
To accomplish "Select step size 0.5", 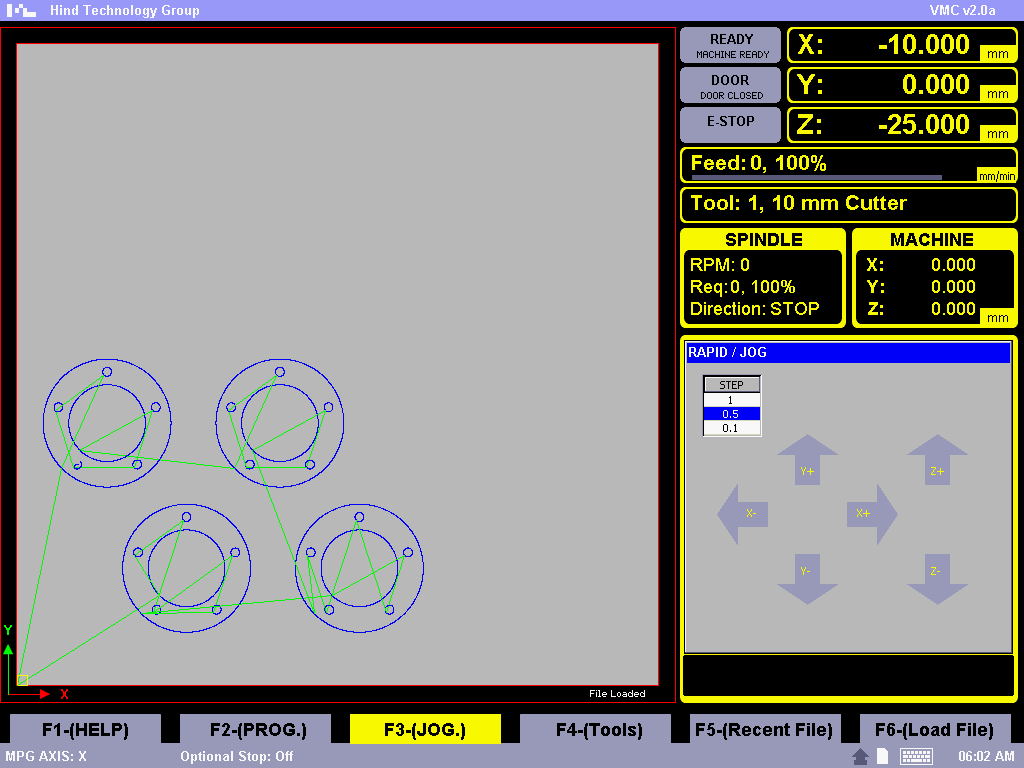I will (x=731, y=414).
